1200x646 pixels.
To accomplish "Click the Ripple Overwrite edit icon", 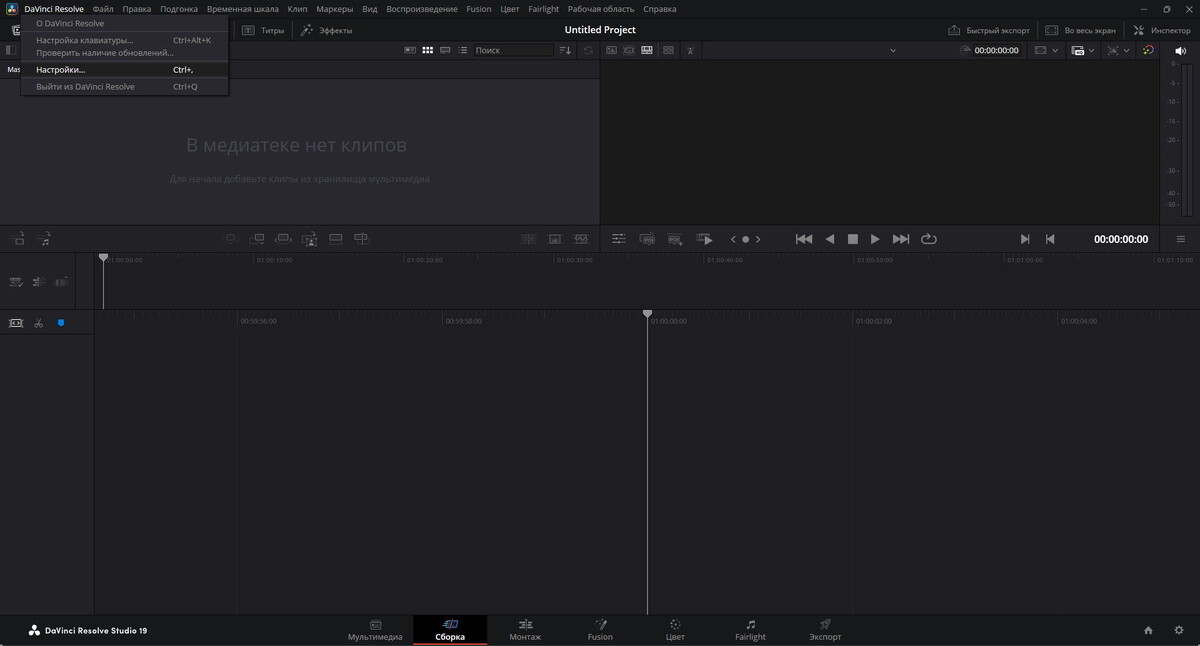I will pyautogui.click(x=283, y=239).
